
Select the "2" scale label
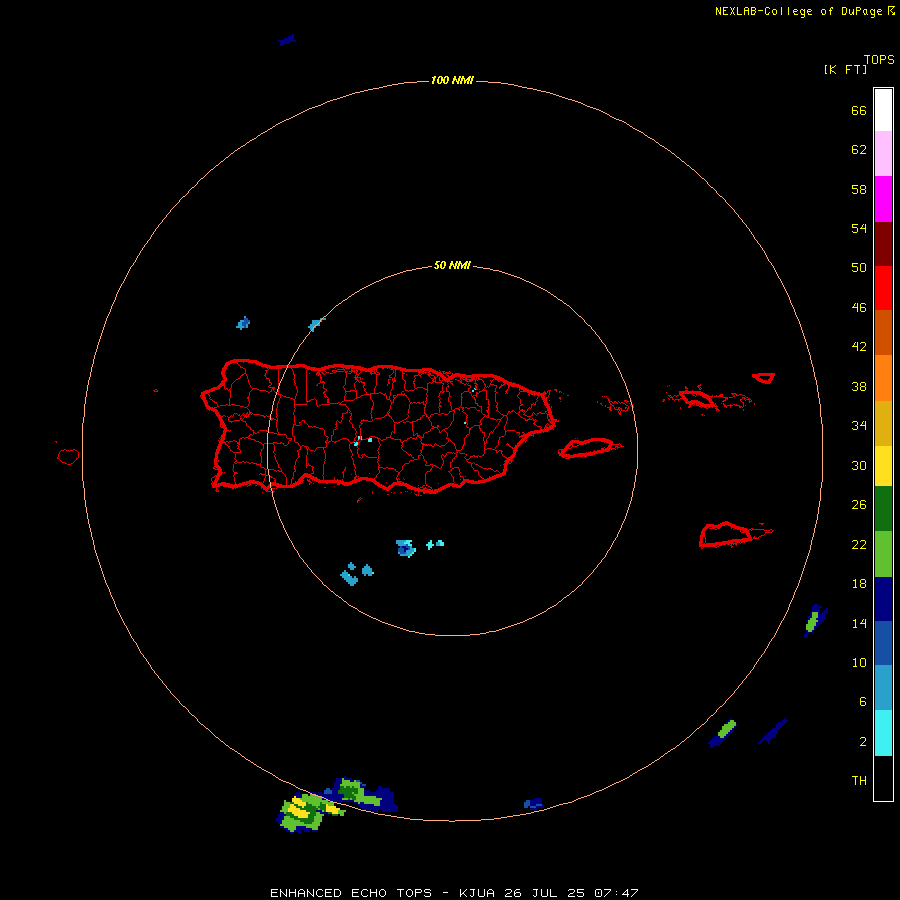(862, 741)
